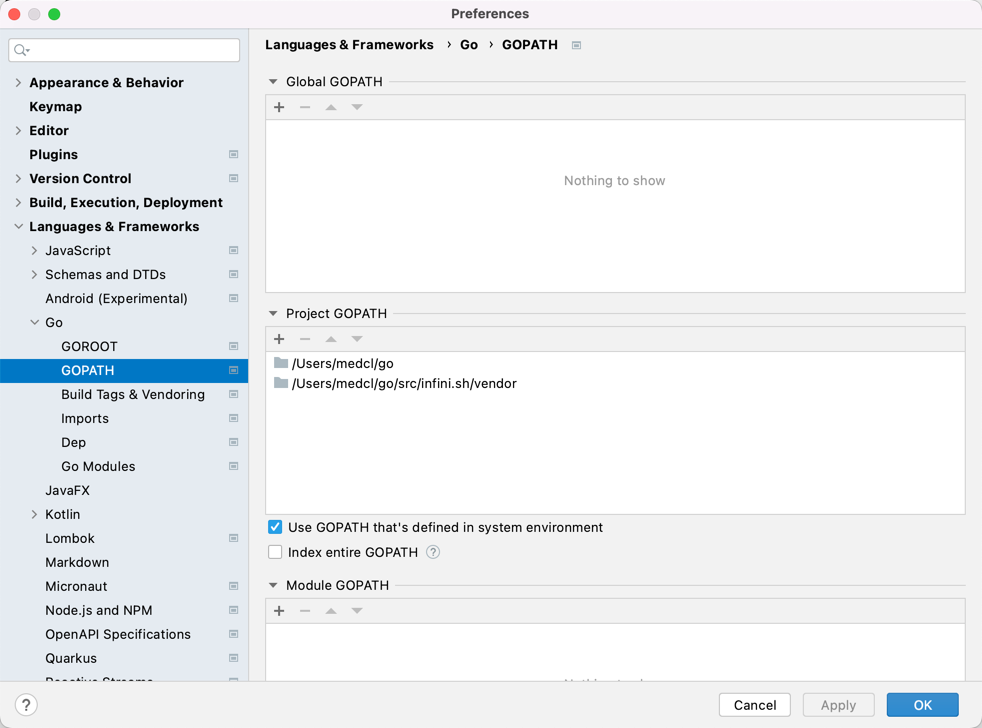Move Project GOPATH entry down
The image size is (982, 728).
[x=357, y=339]
